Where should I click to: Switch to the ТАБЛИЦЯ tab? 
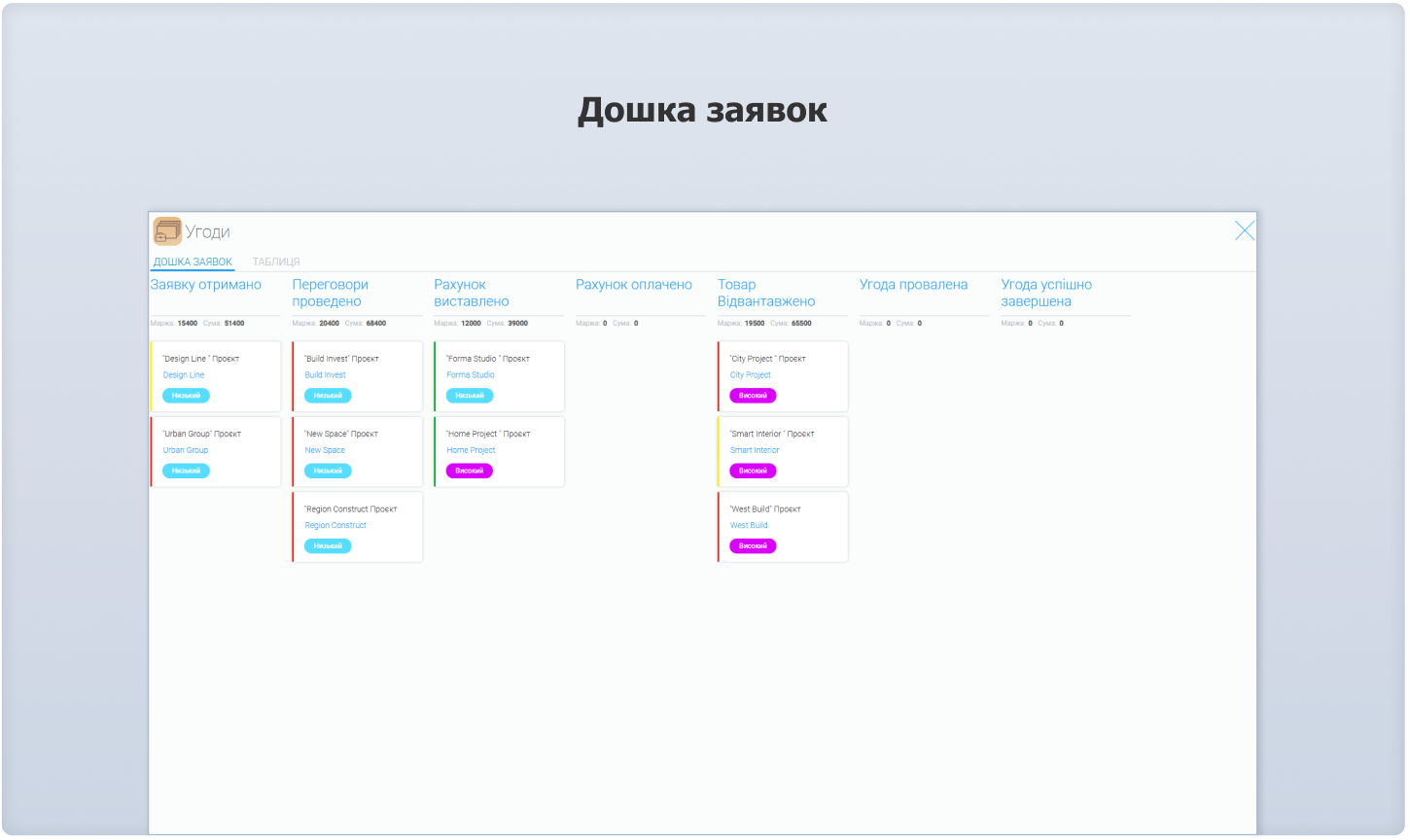(276, 262)
